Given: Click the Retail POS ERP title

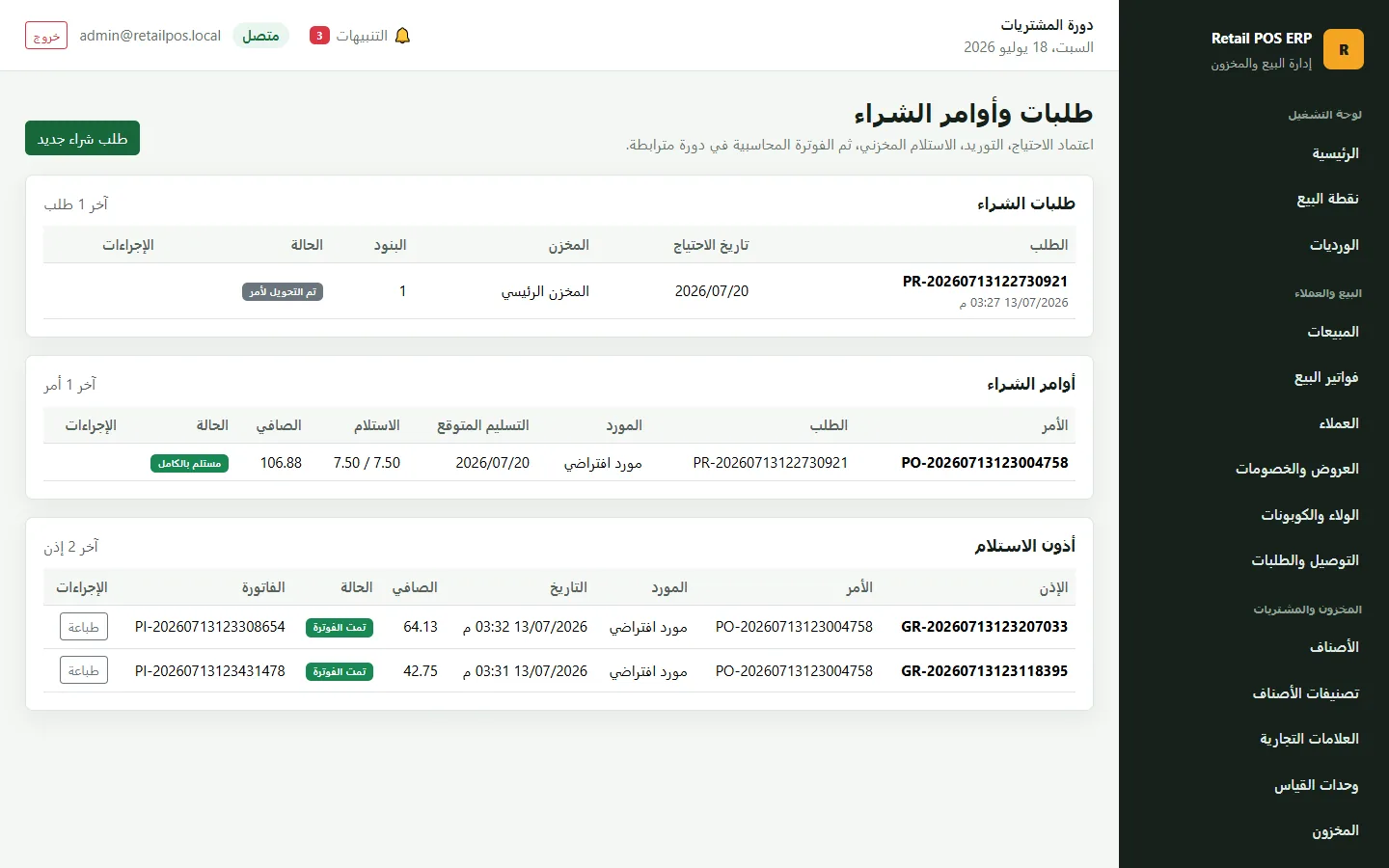Looking at the screenshot, I should [1262, 39].
